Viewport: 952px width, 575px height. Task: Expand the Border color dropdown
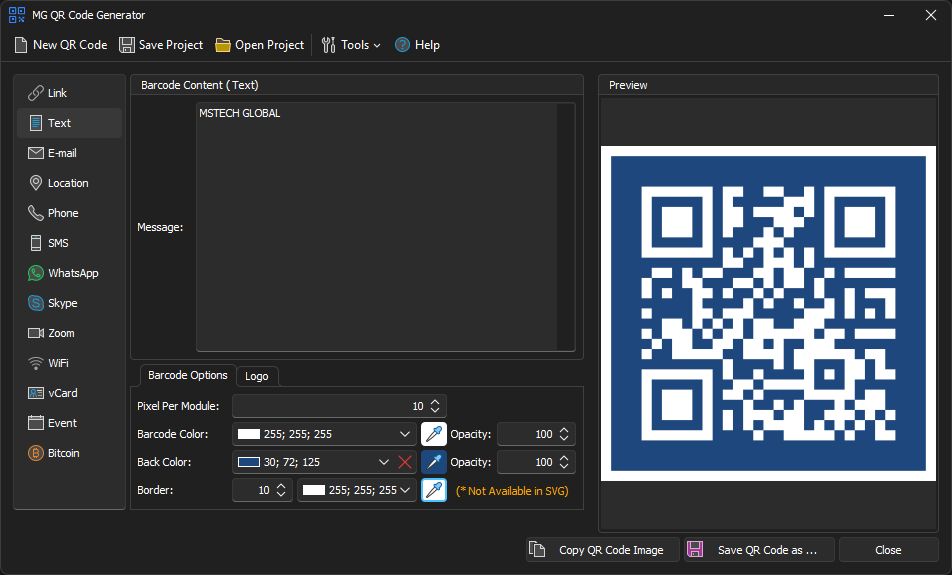coord(405,490)
